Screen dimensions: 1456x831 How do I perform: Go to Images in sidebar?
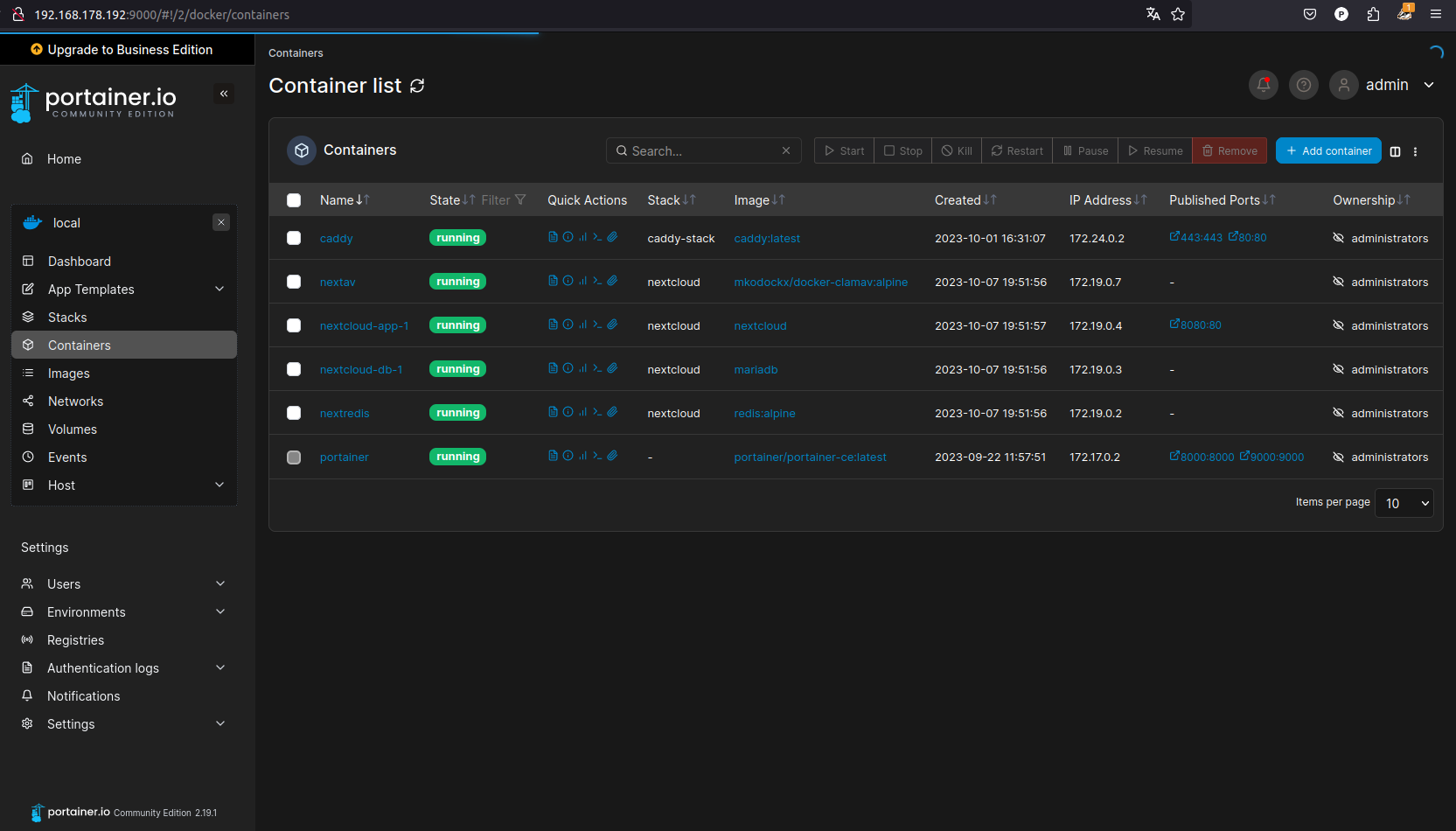point(69,374)
